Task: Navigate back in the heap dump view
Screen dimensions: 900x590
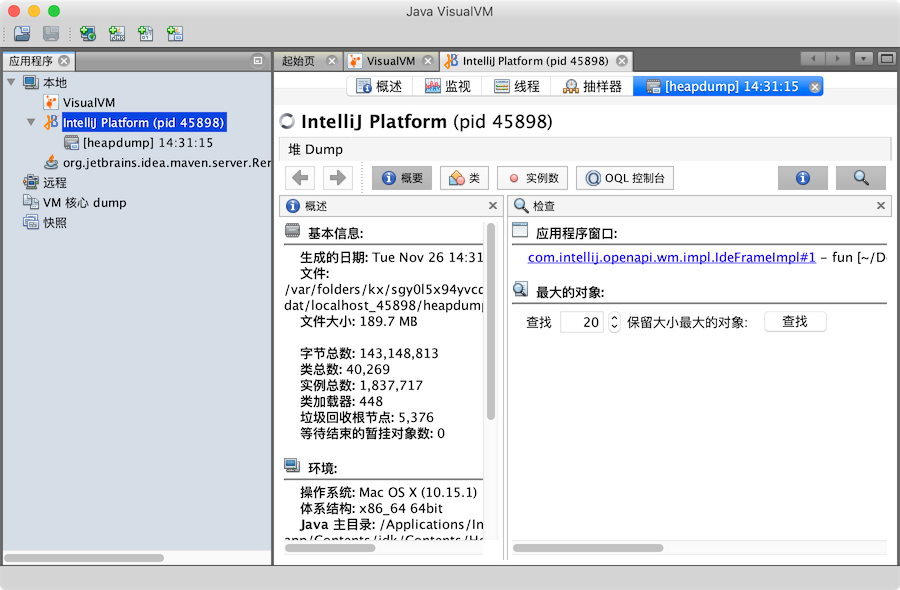Action: (300, 177)
